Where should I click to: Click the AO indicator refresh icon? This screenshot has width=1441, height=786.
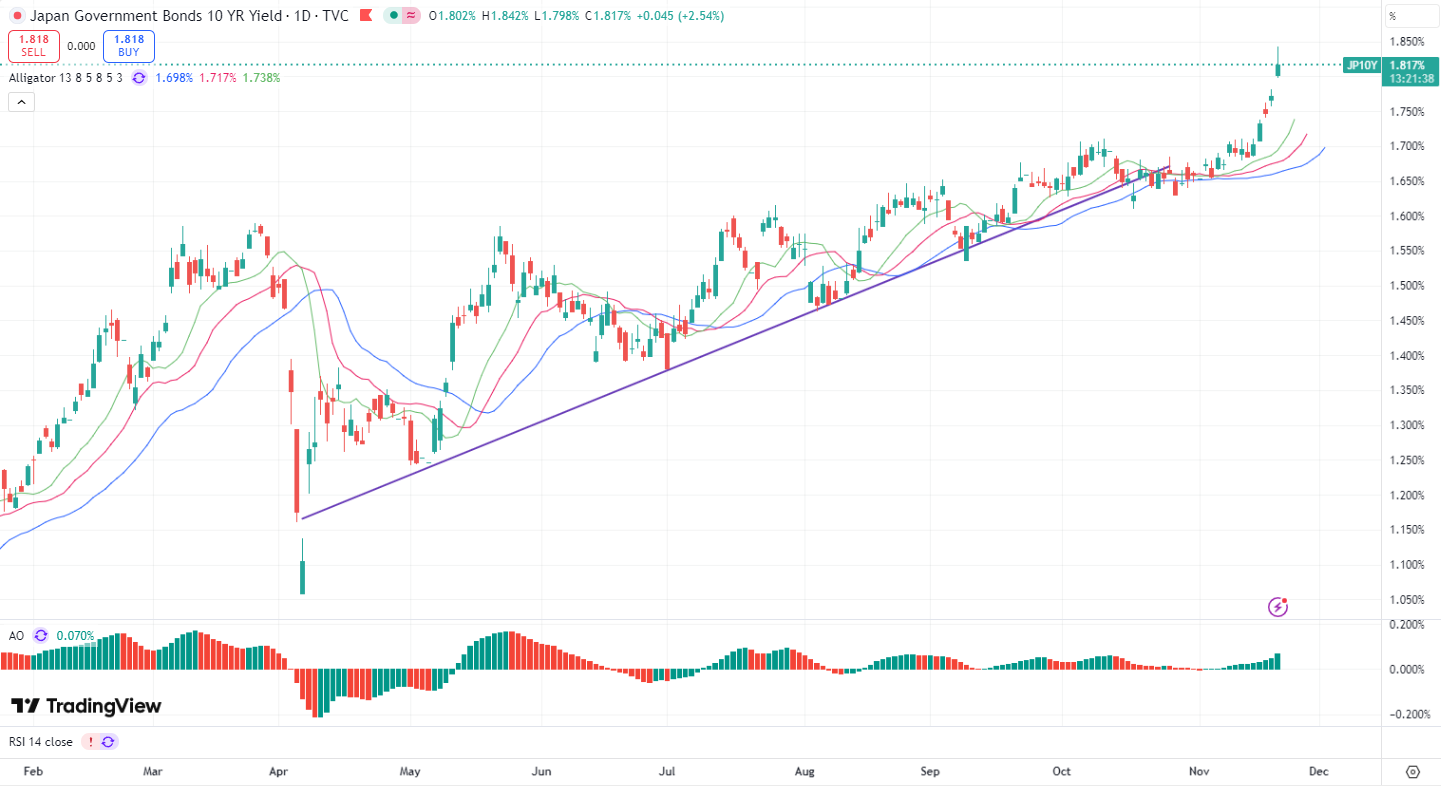(40, 635)
